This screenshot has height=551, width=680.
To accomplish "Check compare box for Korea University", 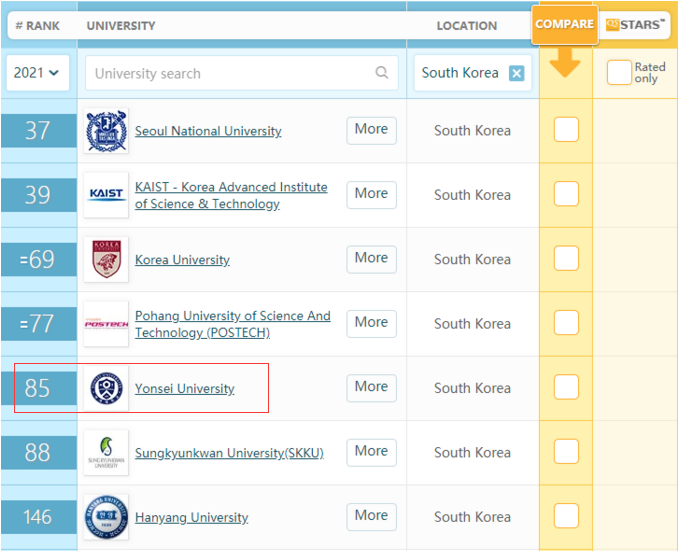I will click(566, 258).
